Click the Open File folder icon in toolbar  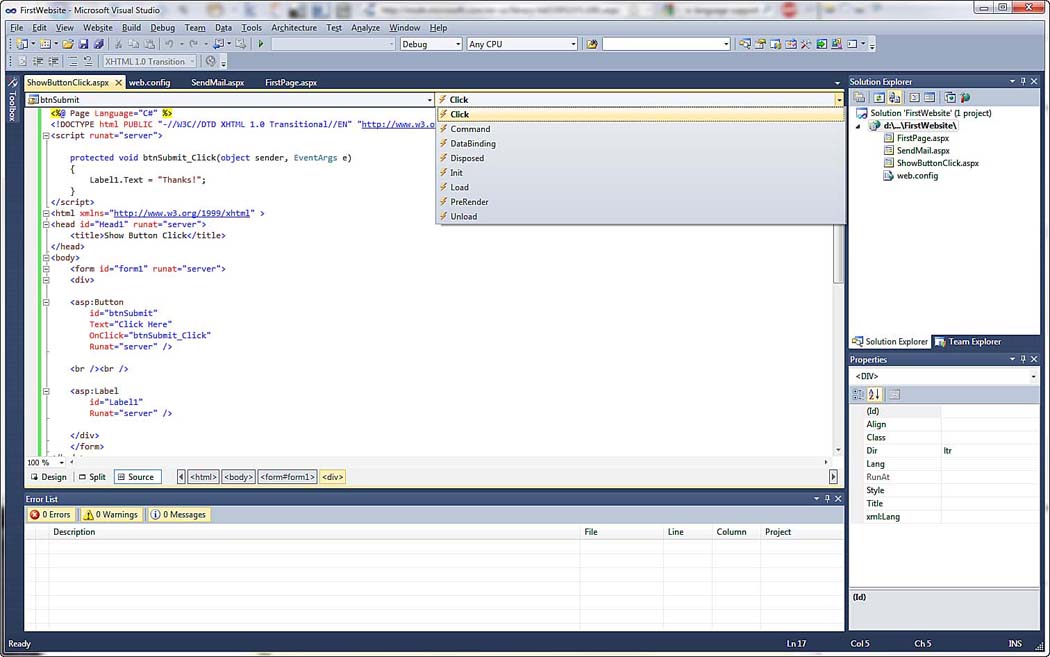coord(68,44)
